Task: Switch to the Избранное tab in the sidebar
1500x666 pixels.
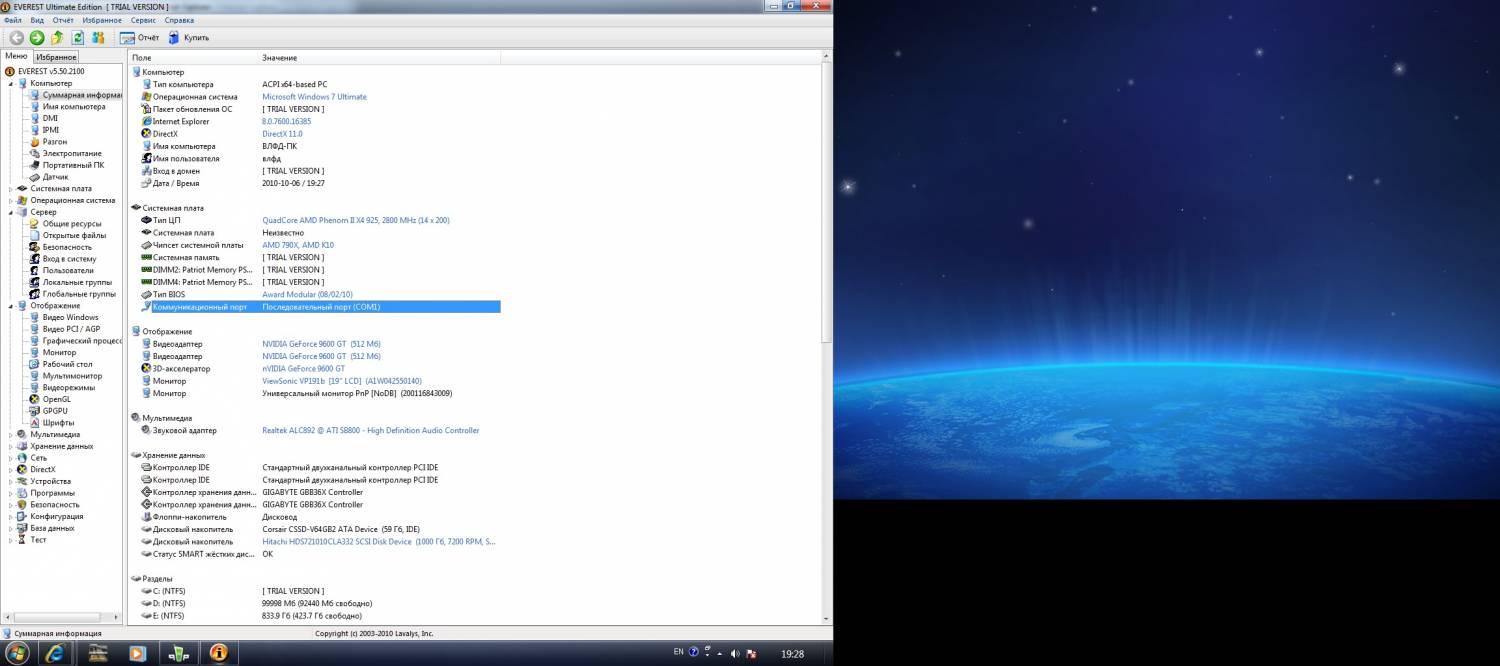Action: 56,57
